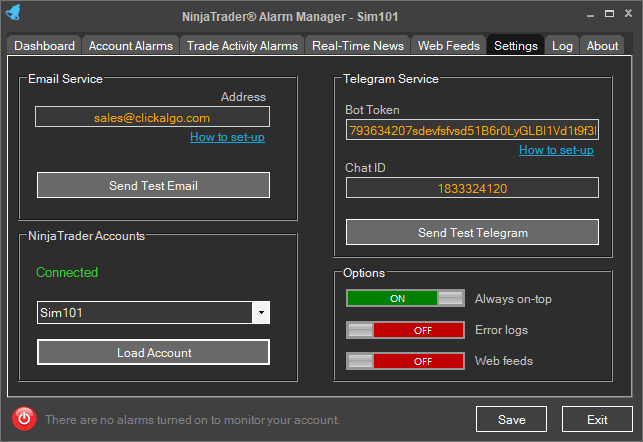This screenshot has height=442, width=643.
Task: Click the Bot Token input field
Action: click(x=472, y=130)
